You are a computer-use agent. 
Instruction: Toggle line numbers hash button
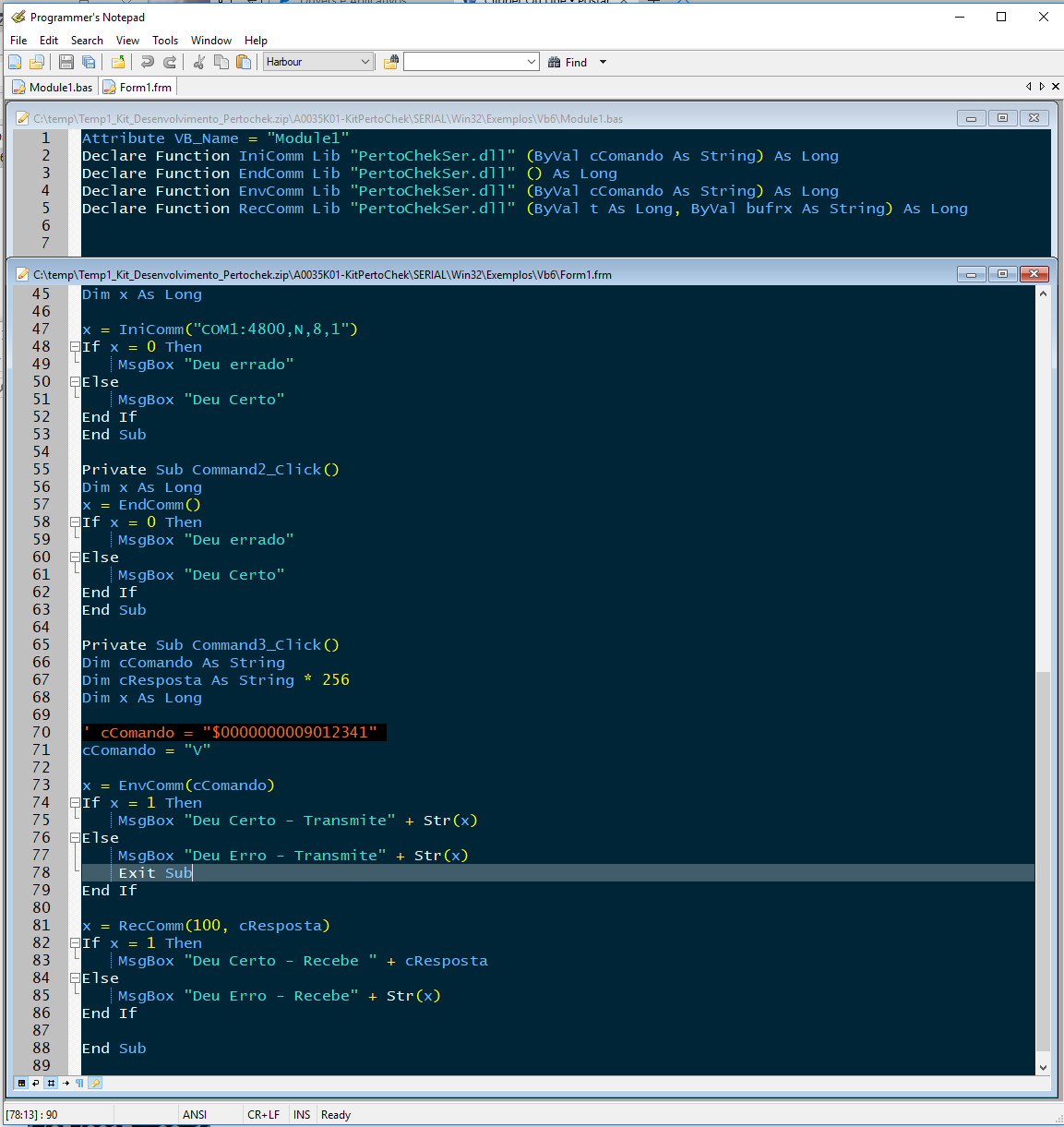point(51,1083)
